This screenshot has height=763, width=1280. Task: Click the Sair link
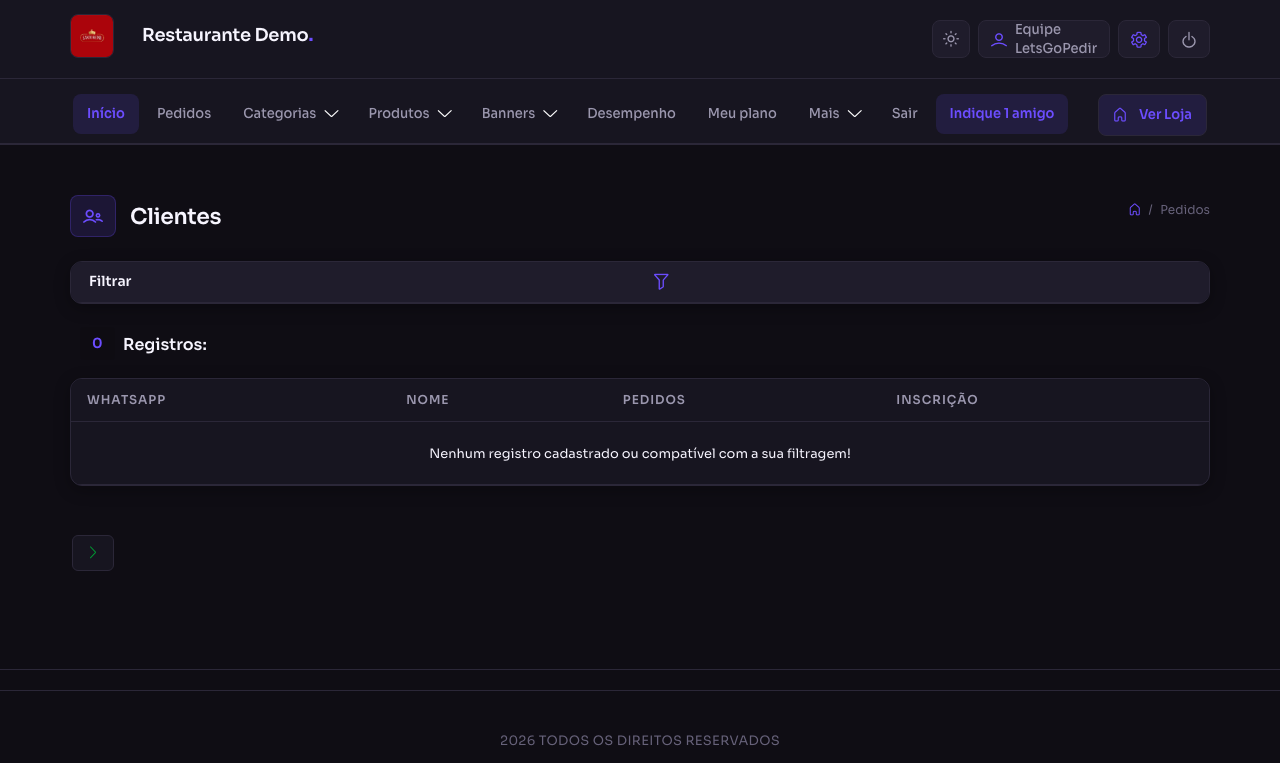[x=904, y=114]
